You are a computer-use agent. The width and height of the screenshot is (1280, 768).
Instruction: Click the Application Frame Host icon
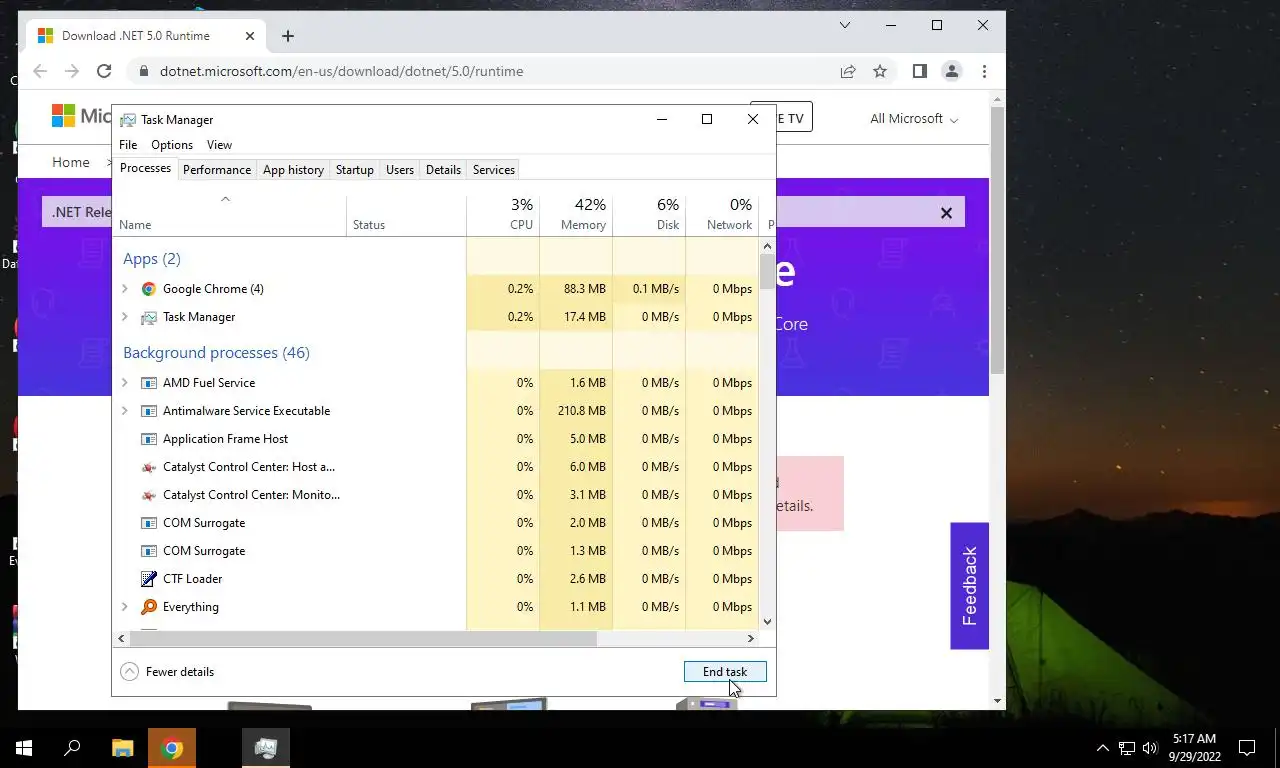click(x=149, y=439)
